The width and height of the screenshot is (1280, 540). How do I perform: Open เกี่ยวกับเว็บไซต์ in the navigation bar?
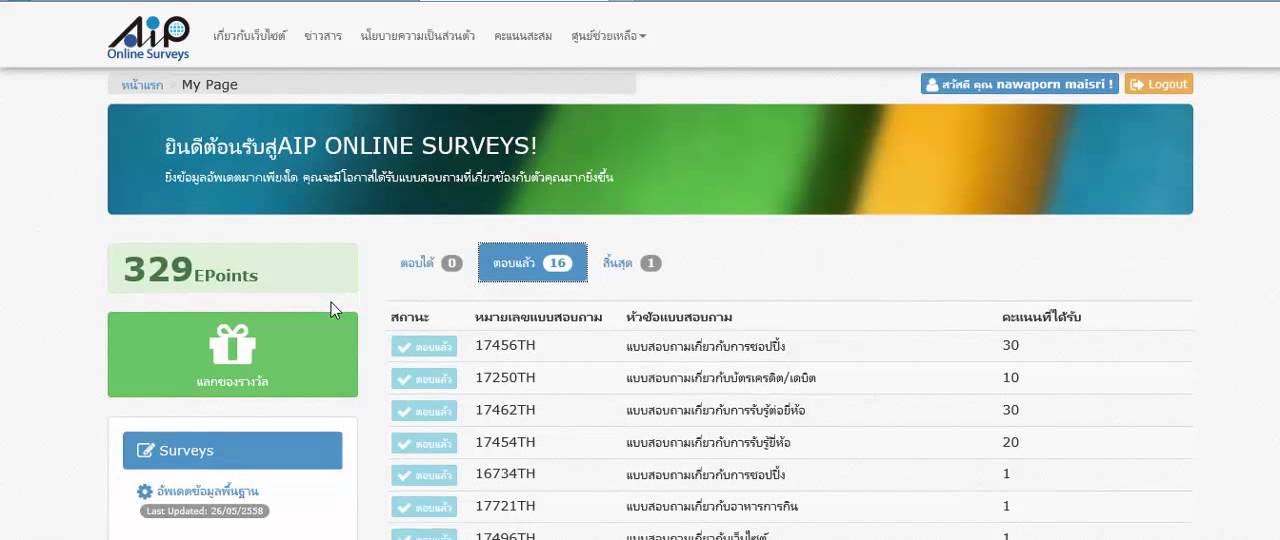(x=250, y=36)
